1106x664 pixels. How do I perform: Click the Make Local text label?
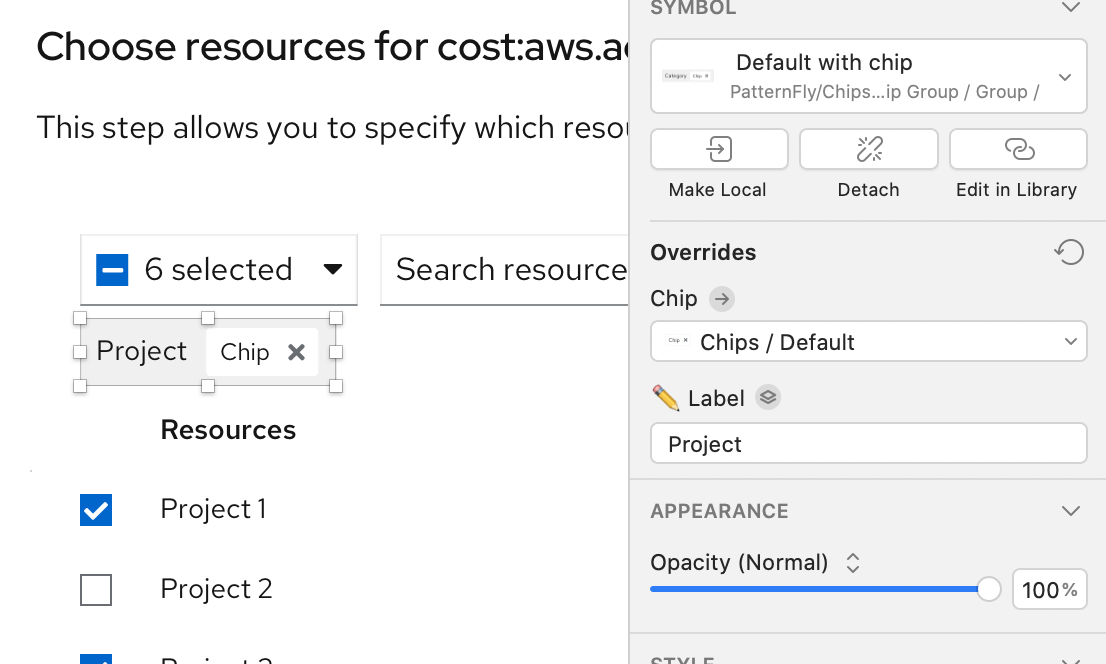[x=717, y=190]
